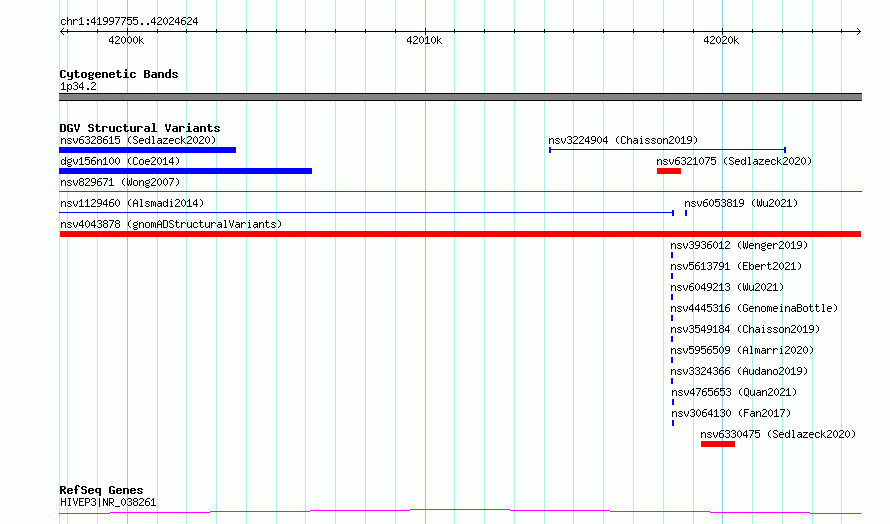Open nsv4765653 (Quan2021) variant

pos(734,392)
